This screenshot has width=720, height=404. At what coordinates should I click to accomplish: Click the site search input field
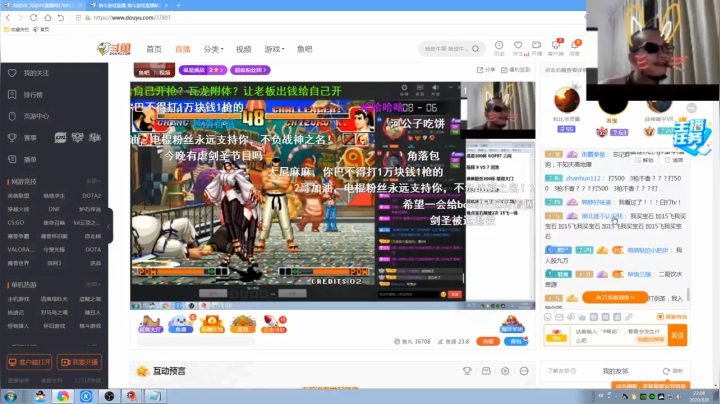click(x=446, y=49)
